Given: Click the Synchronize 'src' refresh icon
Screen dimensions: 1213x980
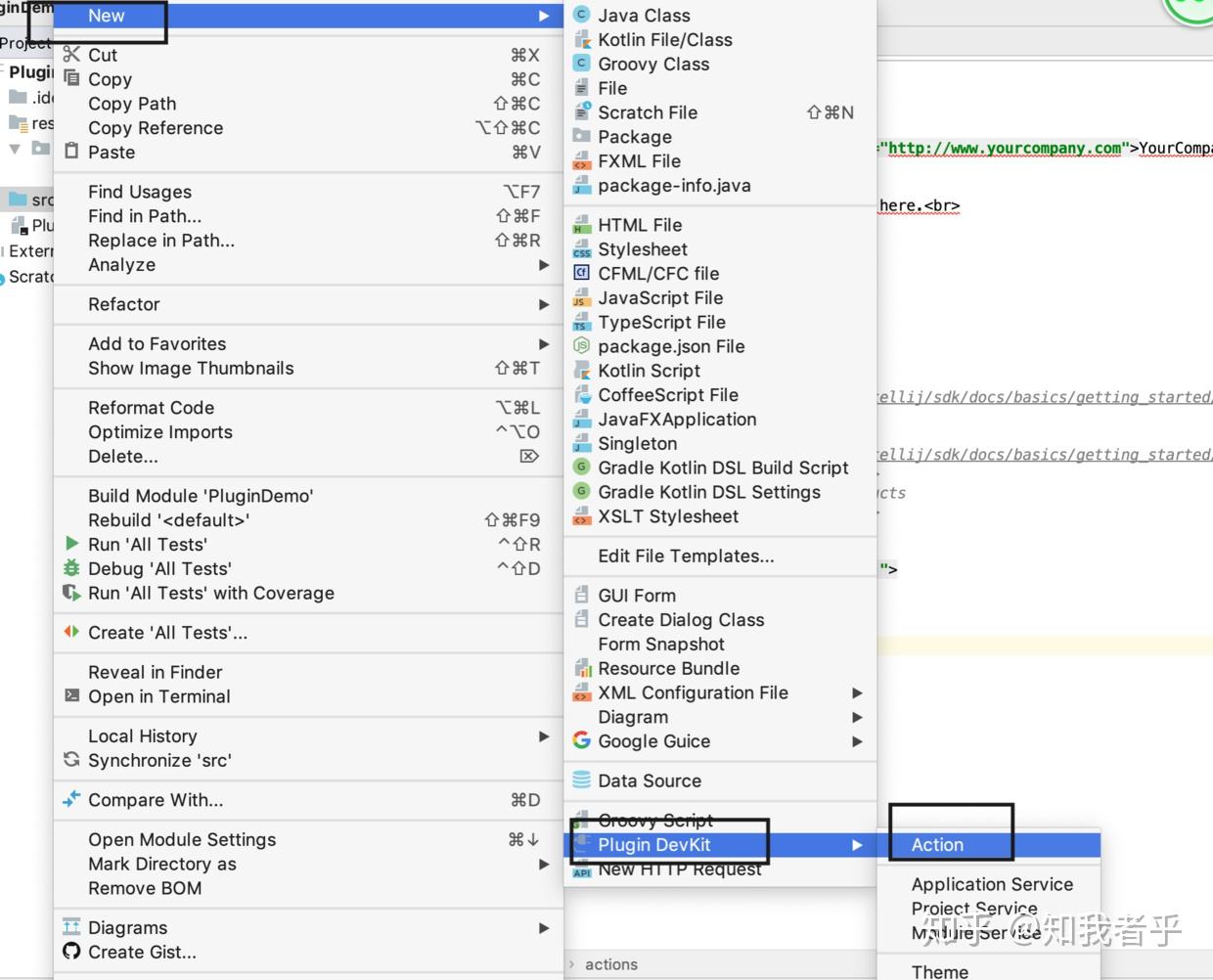Looking at the screenshot, I should point(71,759).
